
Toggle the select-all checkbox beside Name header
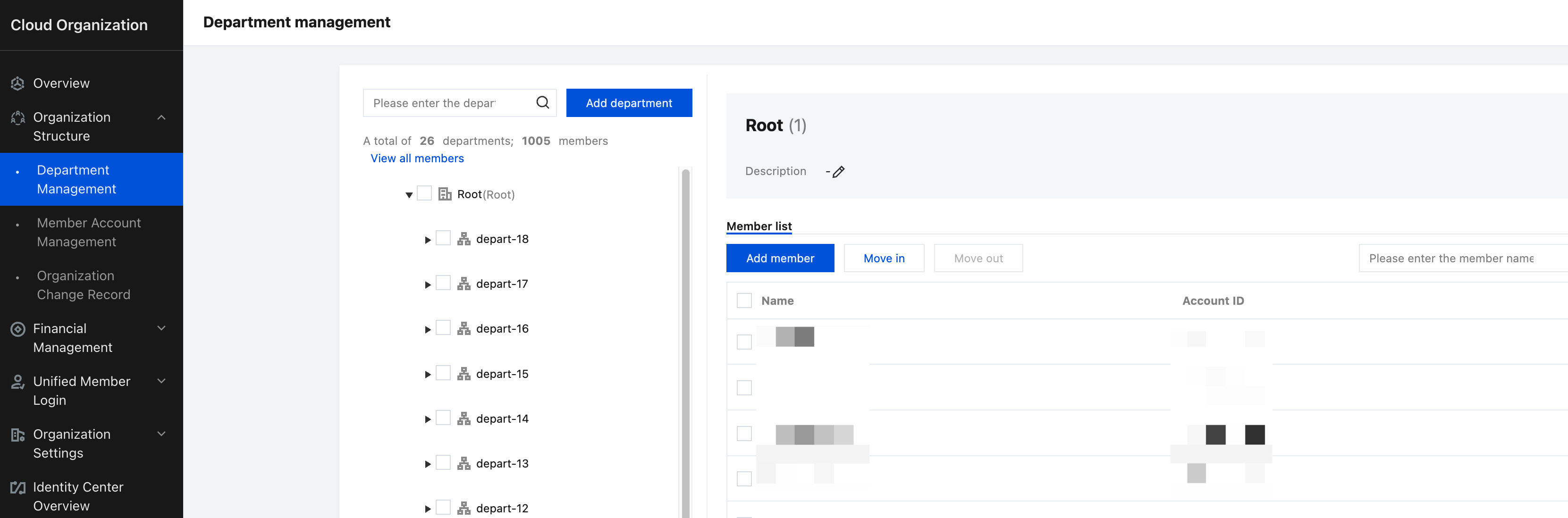pyautogui.click(x=744, y=301)
